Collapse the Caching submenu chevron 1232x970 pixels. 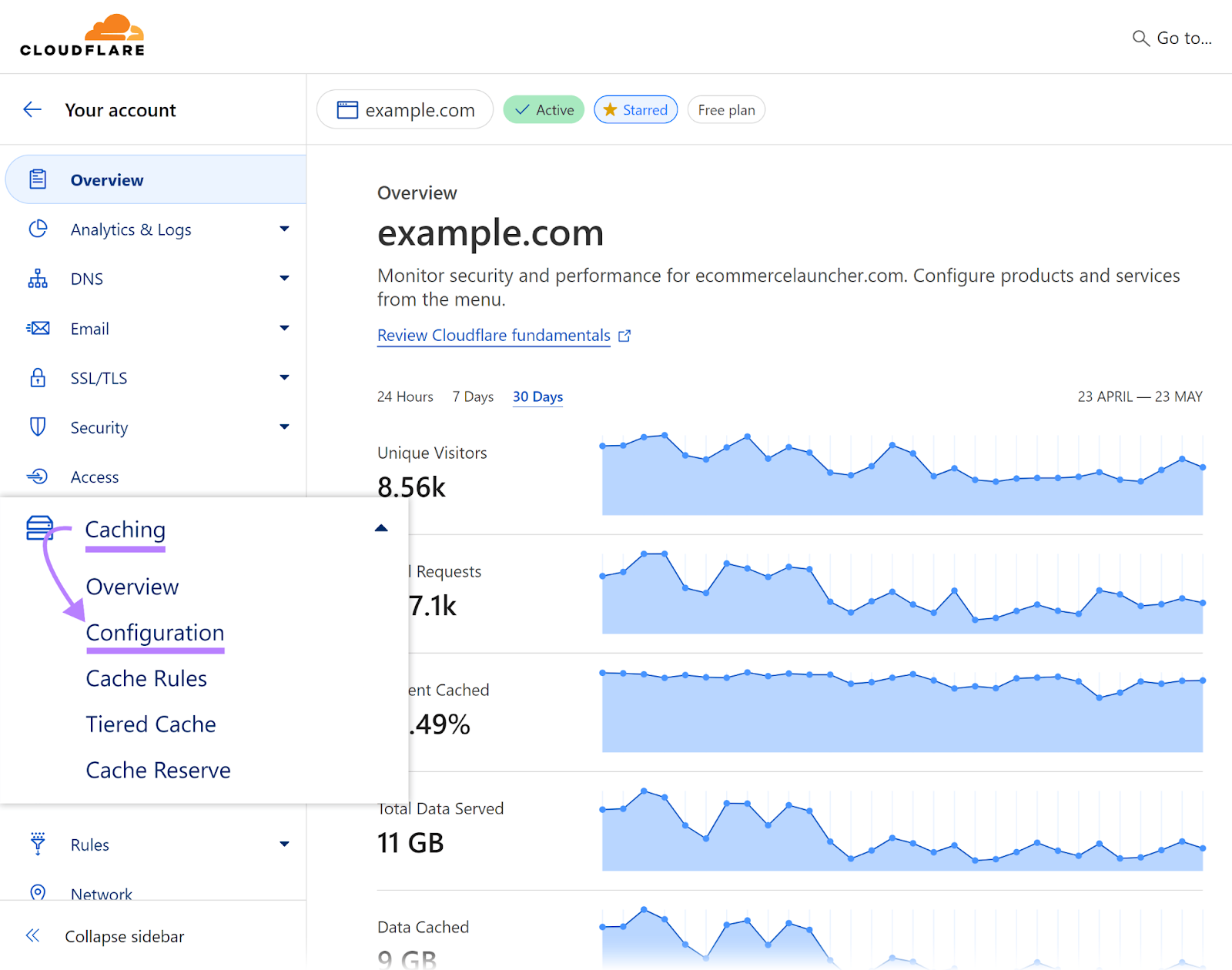pos(381,527)
